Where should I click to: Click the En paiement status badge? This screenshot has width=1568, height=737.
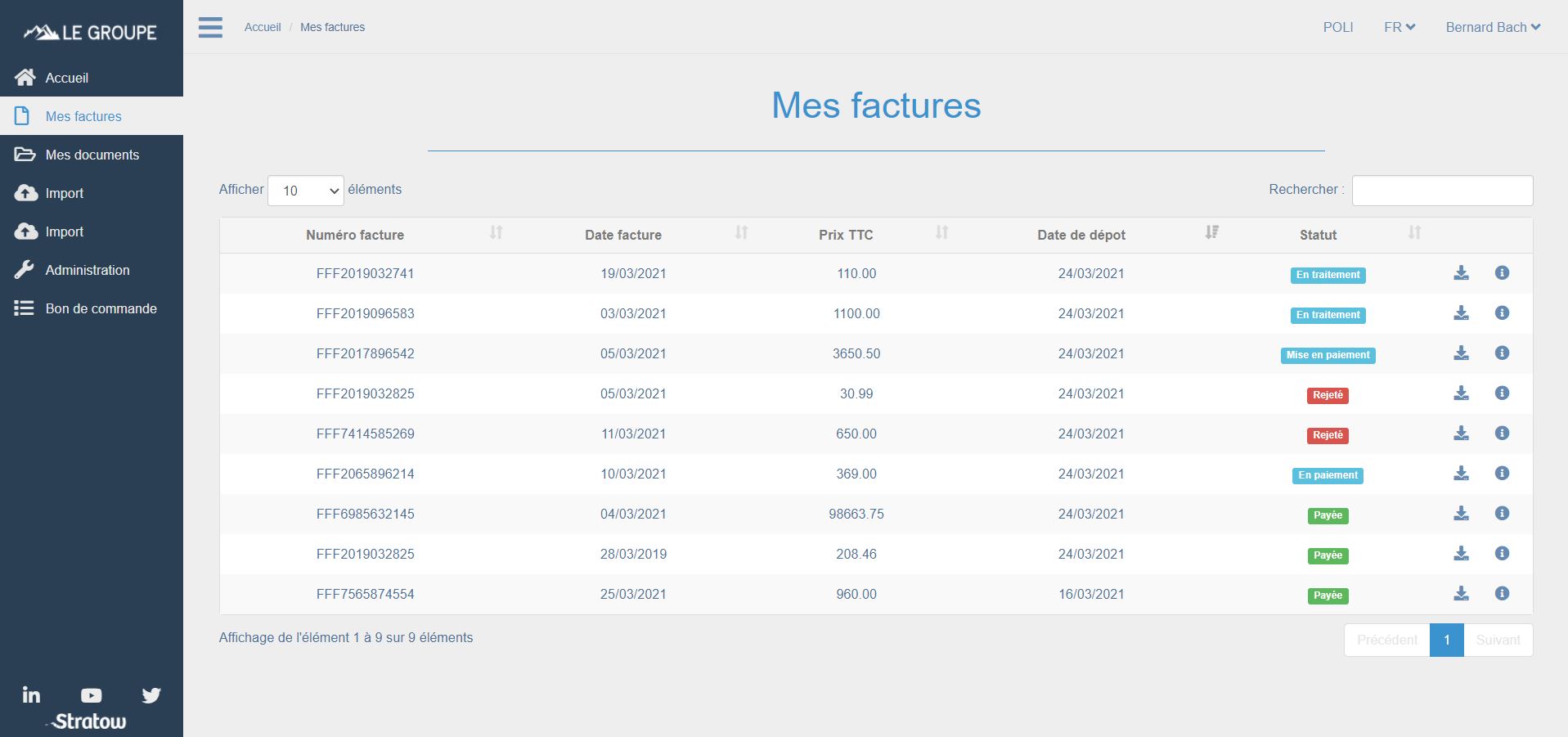[x=1328, y=475]
